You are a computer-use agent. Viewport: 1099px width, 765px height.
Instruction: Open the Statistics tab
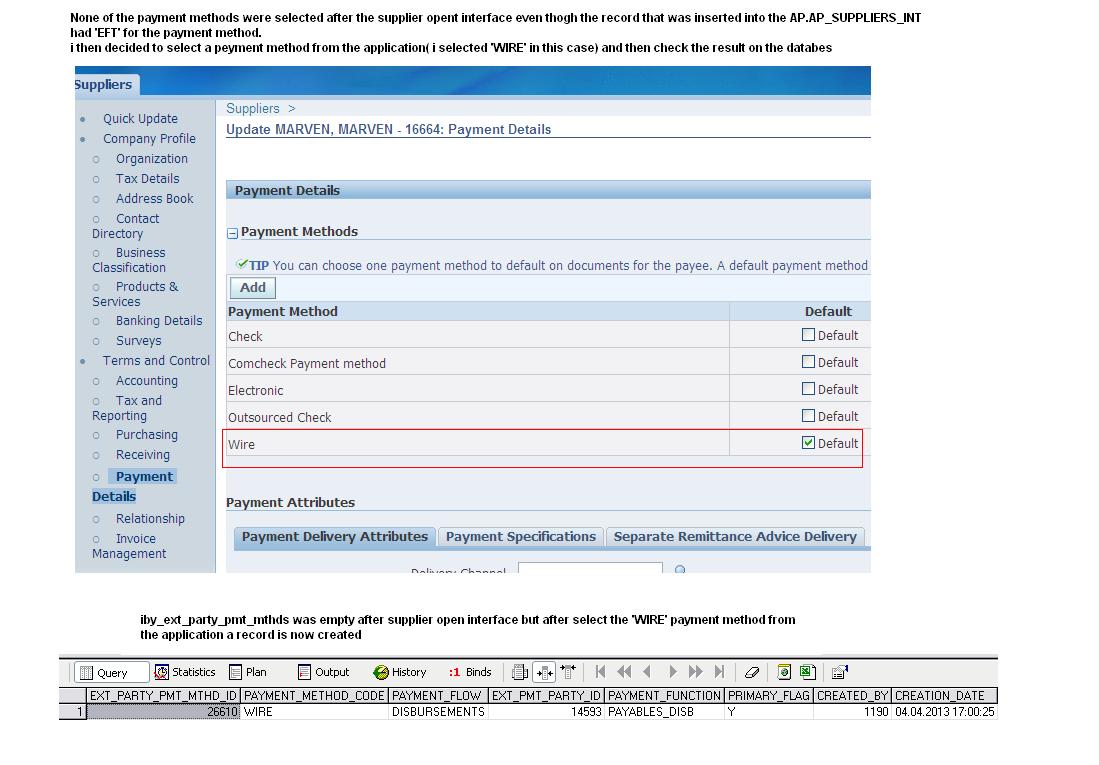click(x=185, y=672)
